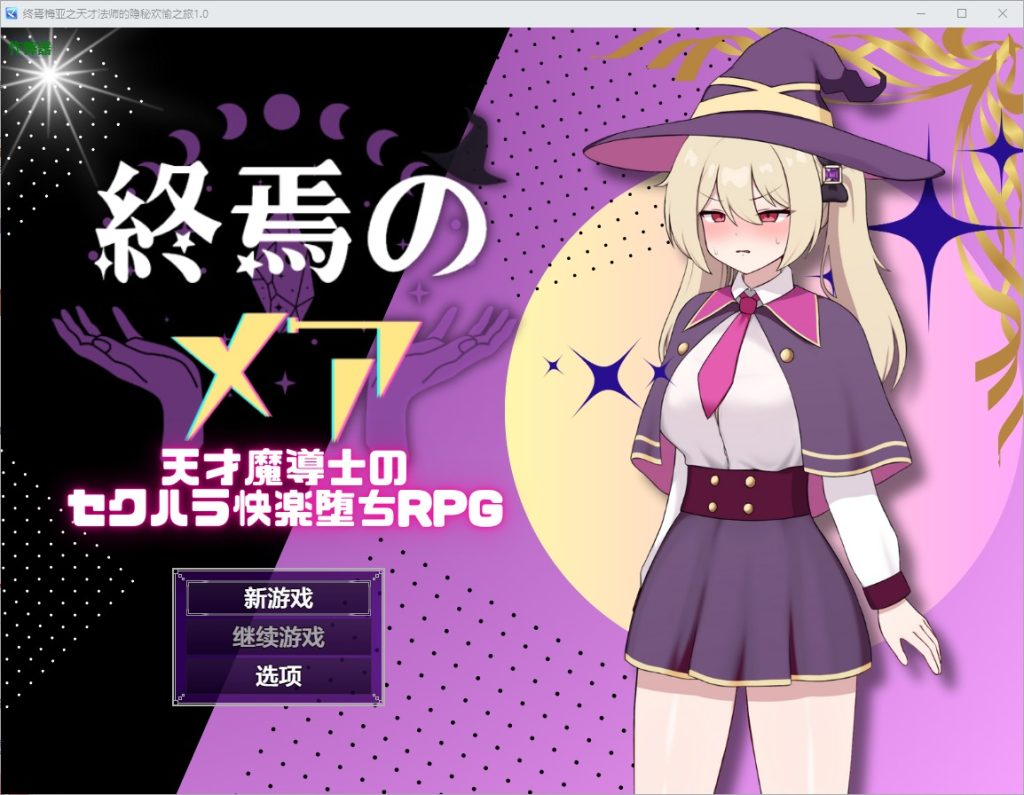Close the game window
The width and height of the screenshot is (1024, 795).
pos(1002,13)
